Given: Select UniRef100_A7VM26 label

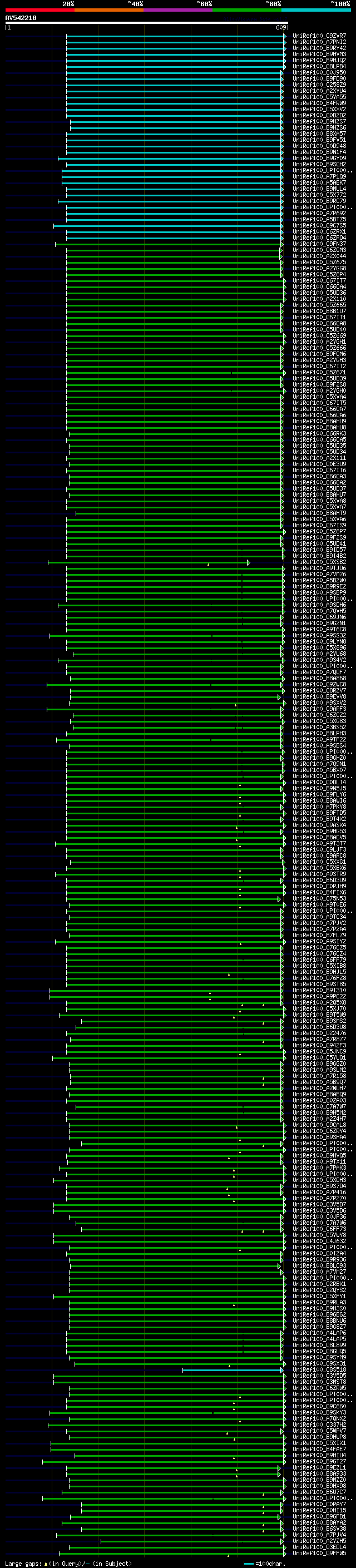Looking at the screenshot, I should click(319, 575).
